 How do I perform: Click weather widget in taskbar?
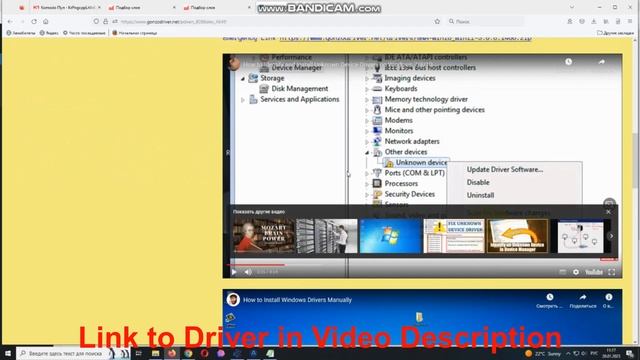tap(543, 353)
